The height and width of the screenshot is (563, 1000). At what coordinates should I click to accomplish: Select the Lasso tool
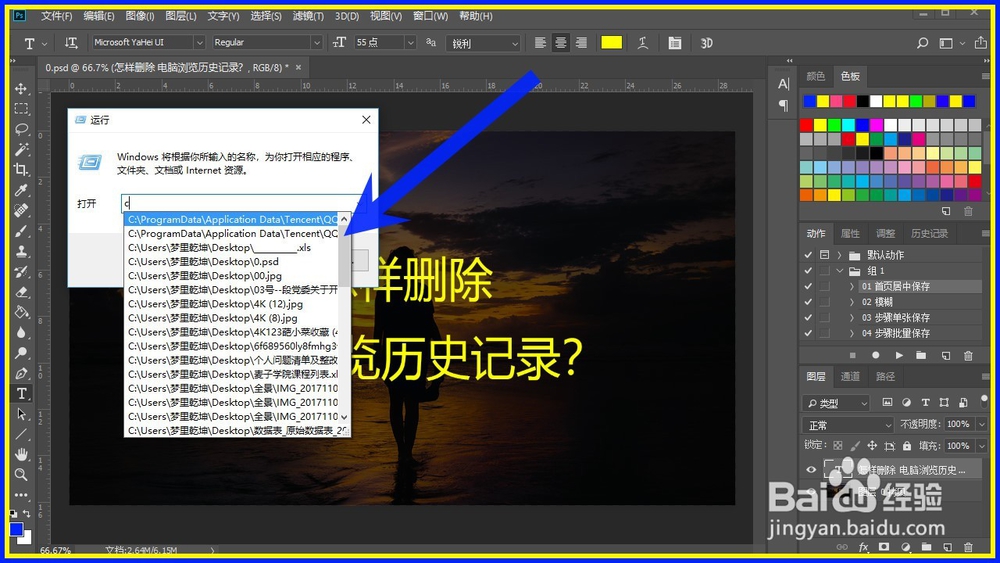point(21,129)
